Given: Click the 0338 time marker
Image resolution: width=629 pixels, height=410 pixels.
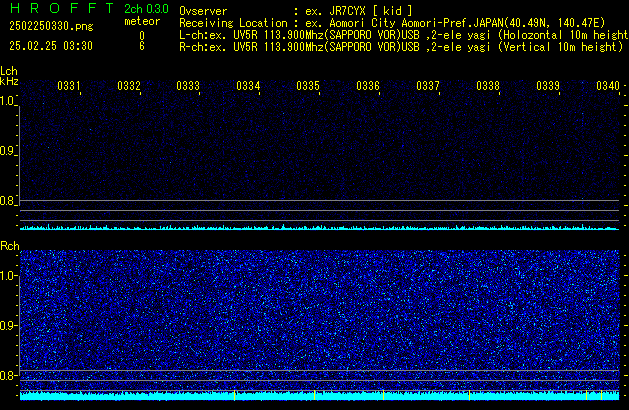Looking at the screenshot, I should pos(488,86).
